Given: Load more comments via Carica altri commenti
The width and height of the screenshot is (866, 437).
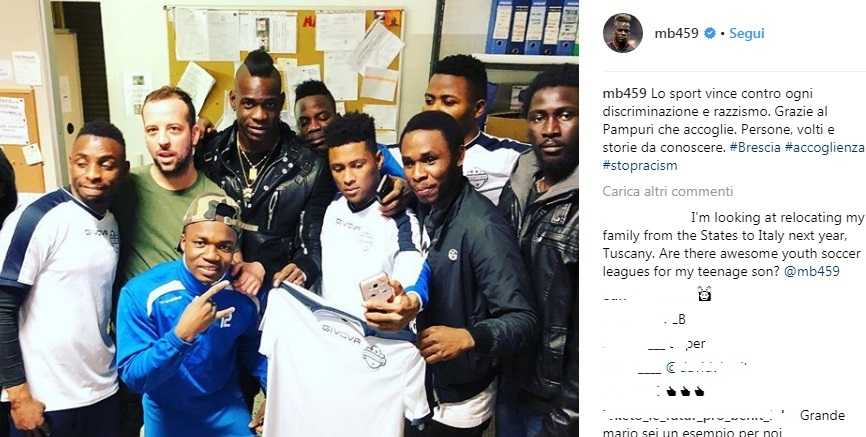Looking at the screenshot, I should tap(668, 191).
